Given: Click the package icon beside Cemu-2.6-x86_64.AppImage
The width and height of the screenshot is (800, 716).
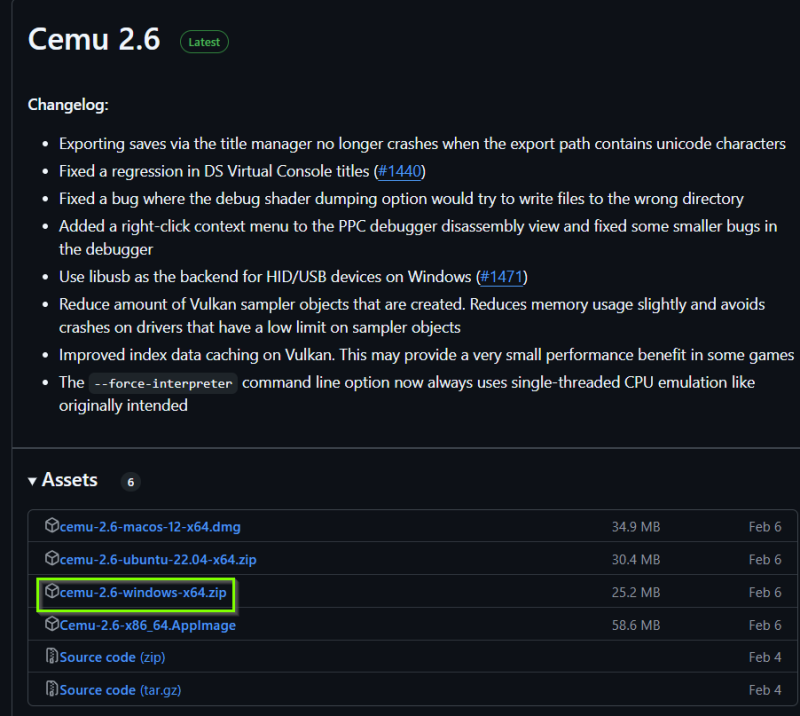Looking at the screenshot, I should 52,625.
